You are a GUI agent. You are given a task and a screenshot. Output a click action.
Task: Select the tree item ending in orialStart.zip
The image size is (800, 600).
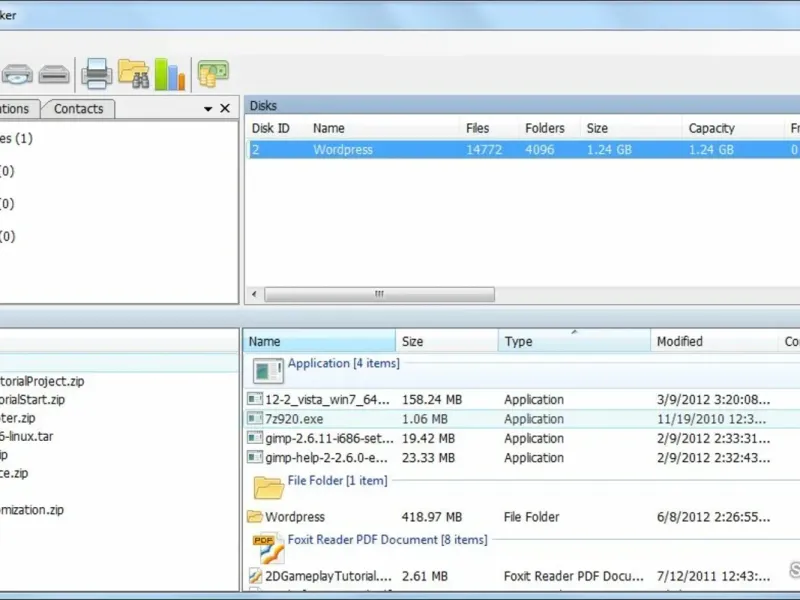click(32, 399)
